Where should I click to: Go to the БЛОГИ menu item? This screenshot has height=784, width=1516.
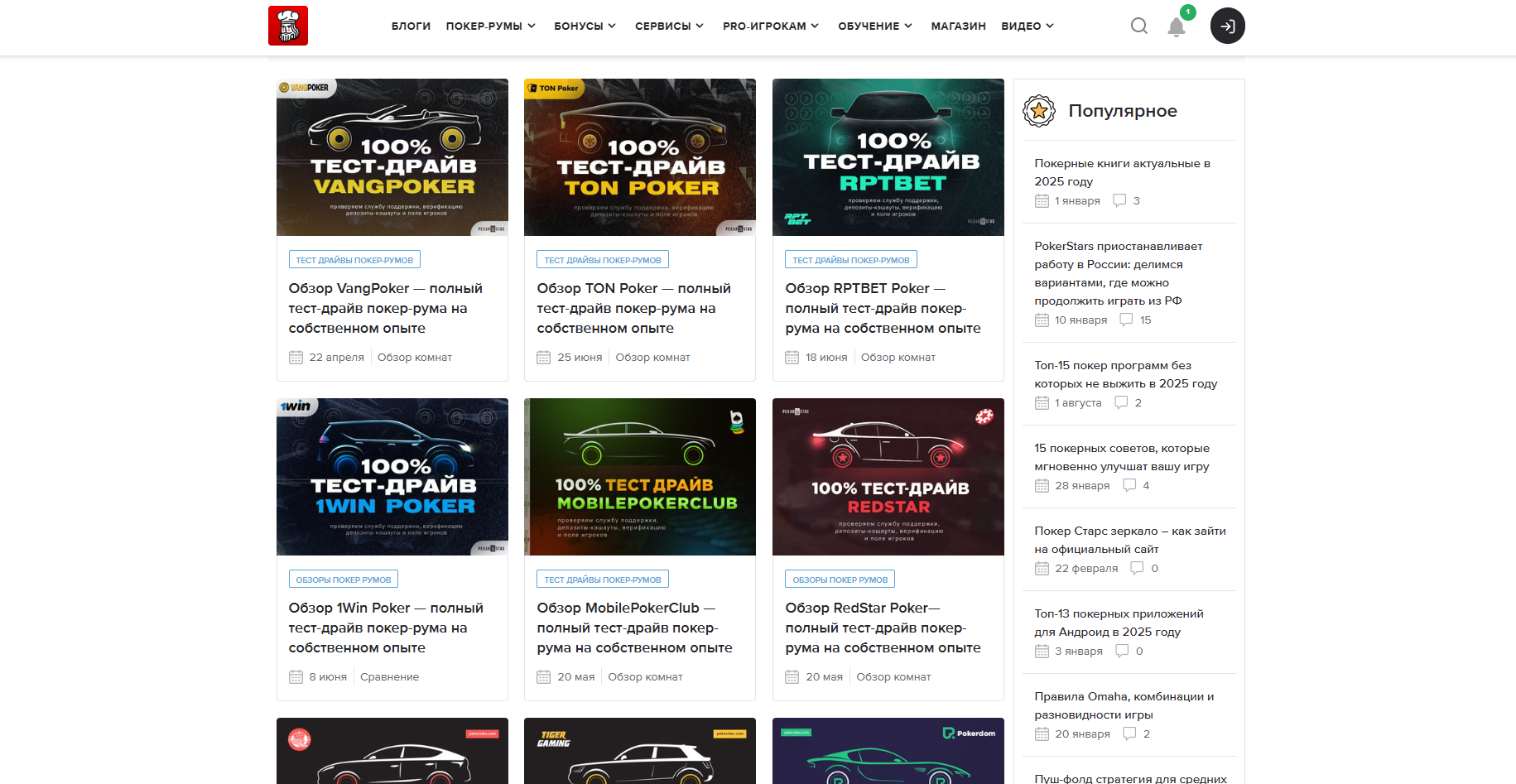click(411, 26)
